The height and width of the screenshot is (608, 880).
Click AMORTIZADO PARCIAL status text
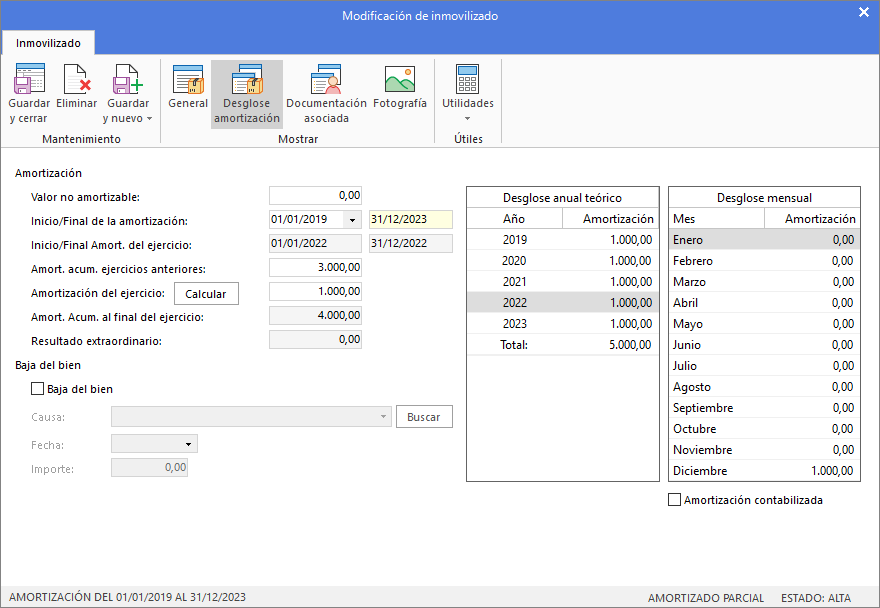[x=706, y=598]
